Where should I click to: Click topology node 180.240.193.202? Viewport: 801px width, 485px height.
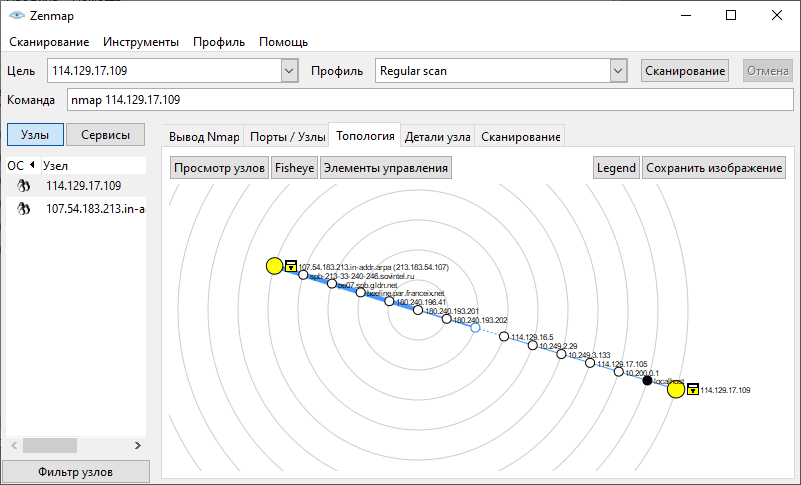coord(446,319)
